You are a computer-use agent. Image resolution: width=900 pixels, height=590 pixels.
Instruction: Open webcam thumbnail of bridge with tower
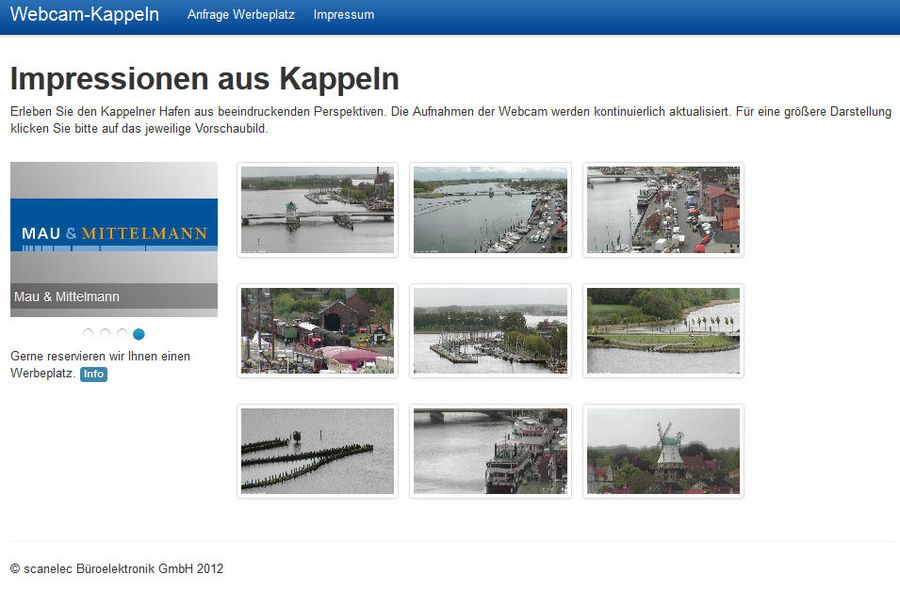317,210
